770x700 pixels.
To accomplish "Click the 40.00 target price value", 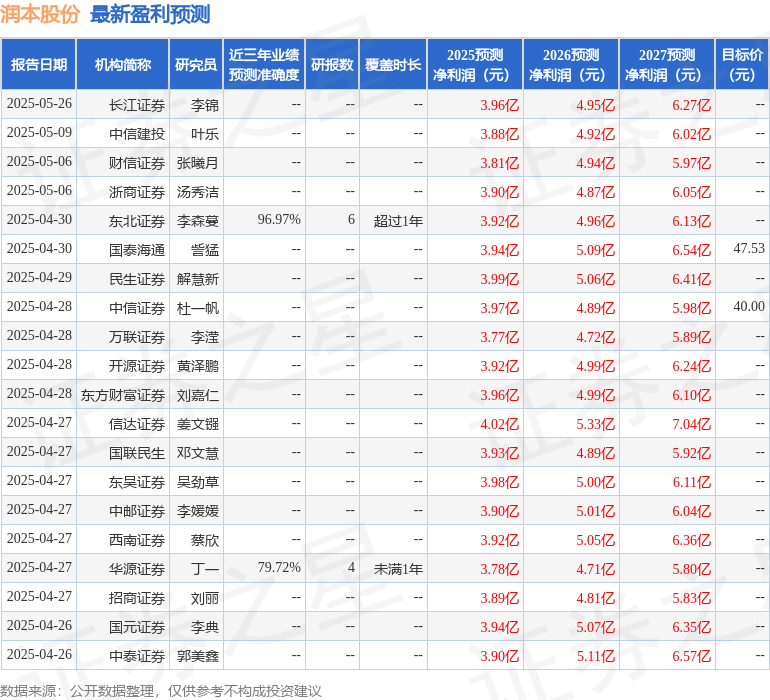I will (748, 307).
